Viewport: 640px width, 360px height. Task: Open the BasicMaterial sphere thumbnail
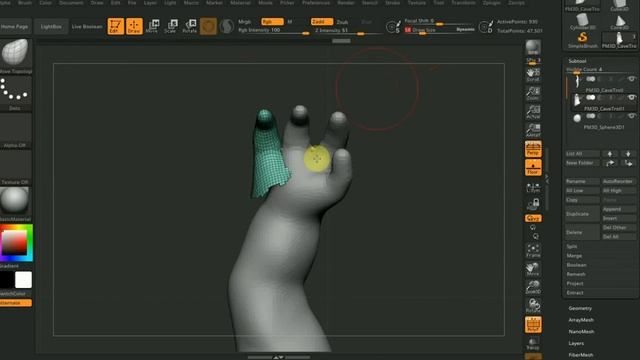coord(15,201)
